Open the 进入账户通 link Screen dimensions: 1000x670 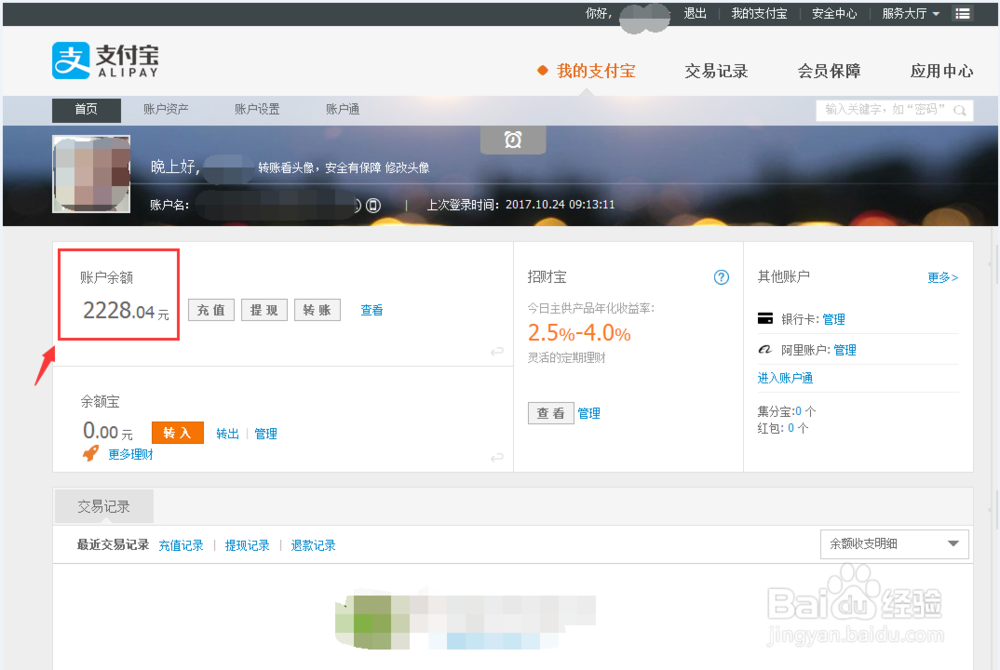click(785, 378)
